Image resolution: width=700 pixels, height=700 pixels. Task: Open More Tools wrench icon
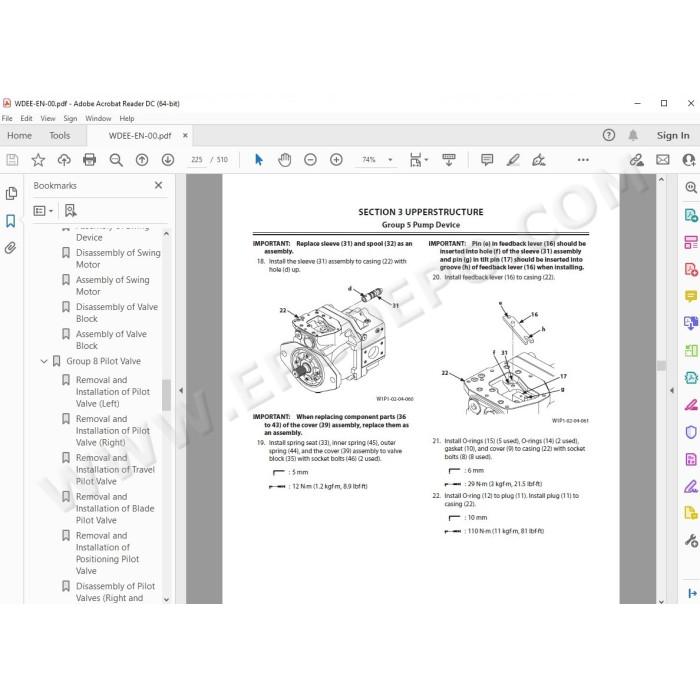tap(691, 541)
